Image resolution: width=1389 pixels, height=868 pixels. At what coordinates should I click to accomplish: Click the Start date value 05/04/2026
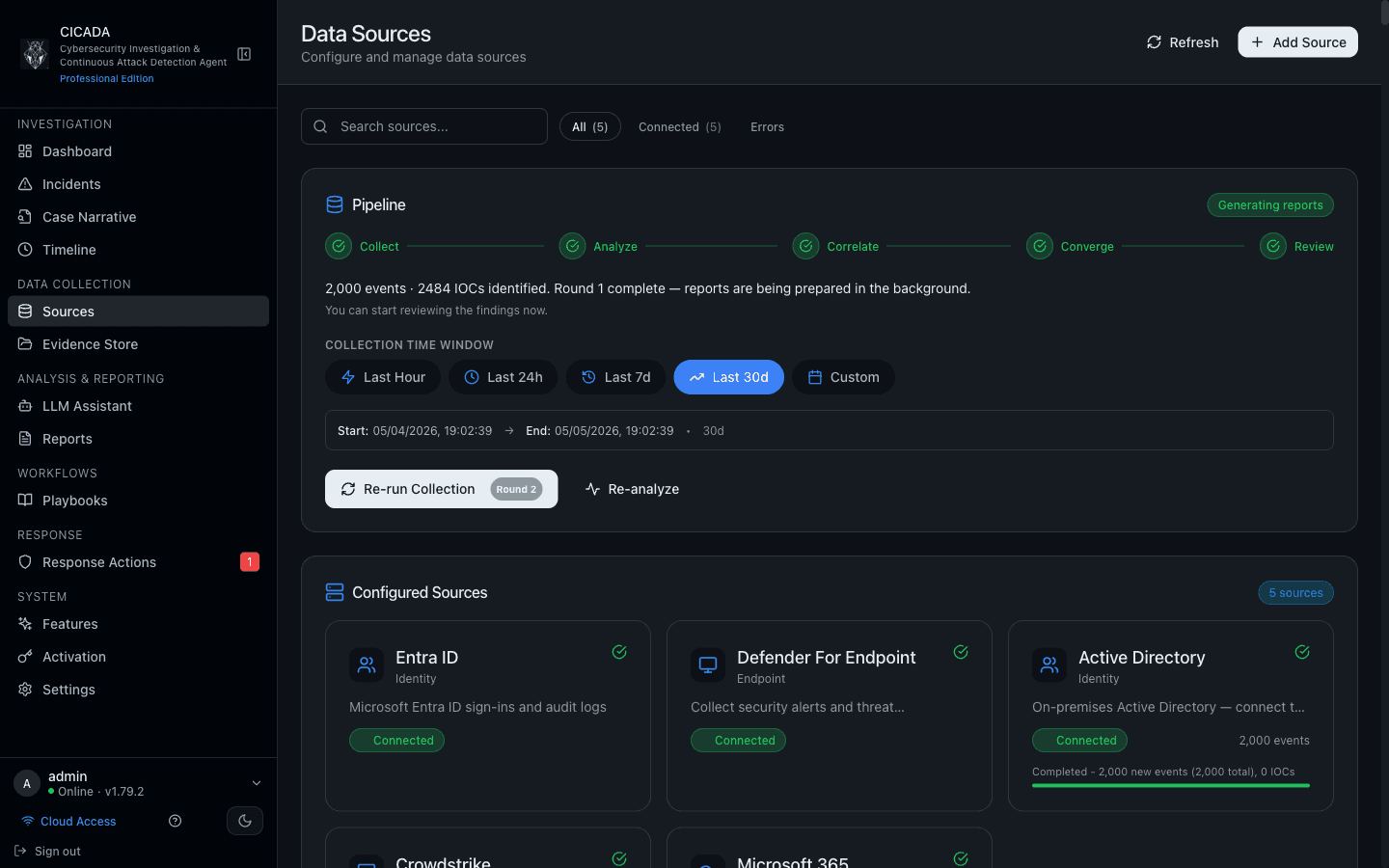coord(432,431)
